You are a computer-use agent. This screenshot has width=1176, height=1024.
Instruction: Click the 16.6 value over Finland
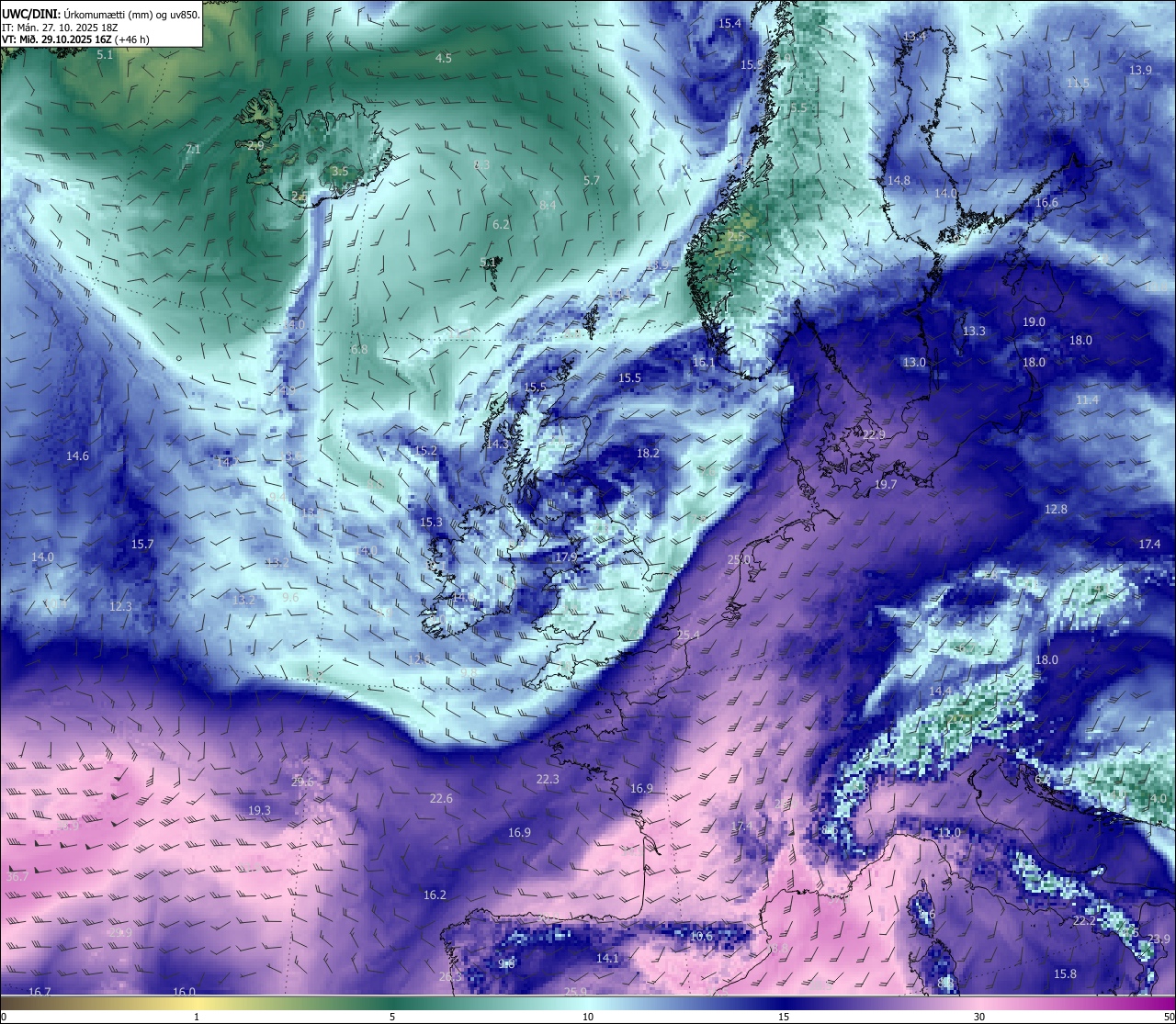(x=1046, y=202)
